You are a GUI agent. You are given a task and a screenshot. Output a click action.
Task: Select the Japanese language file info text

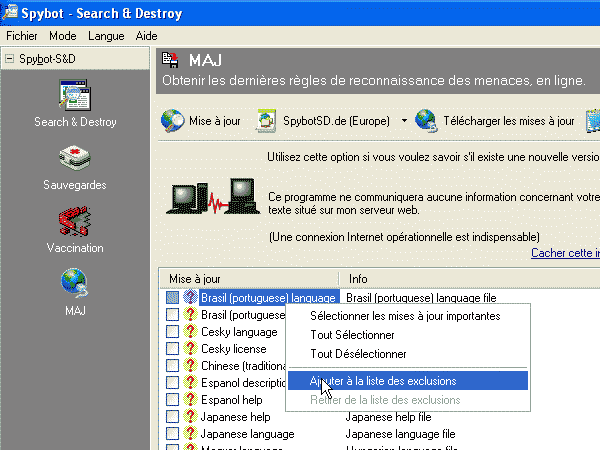[400, 434]
